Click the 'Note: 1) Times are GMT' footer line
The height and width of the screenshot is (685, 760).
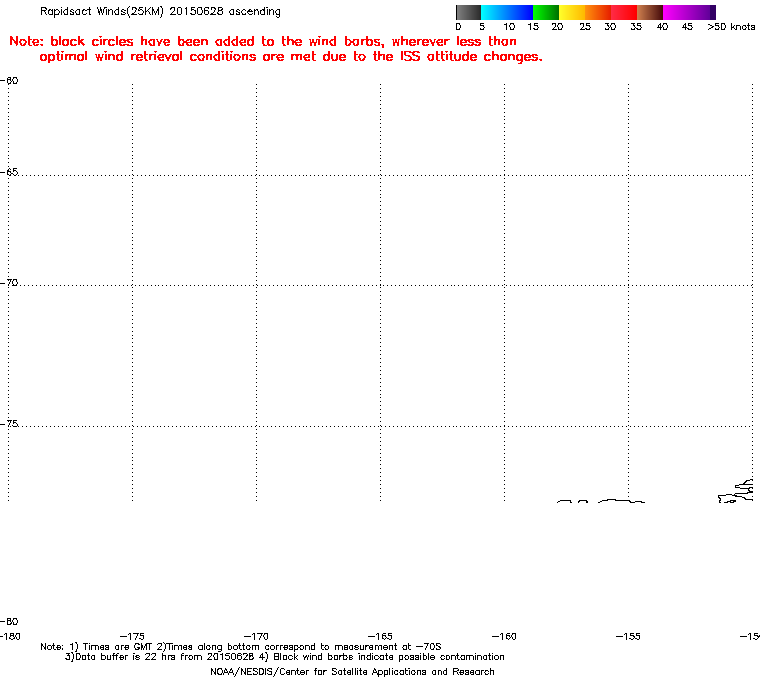(241, 647)
